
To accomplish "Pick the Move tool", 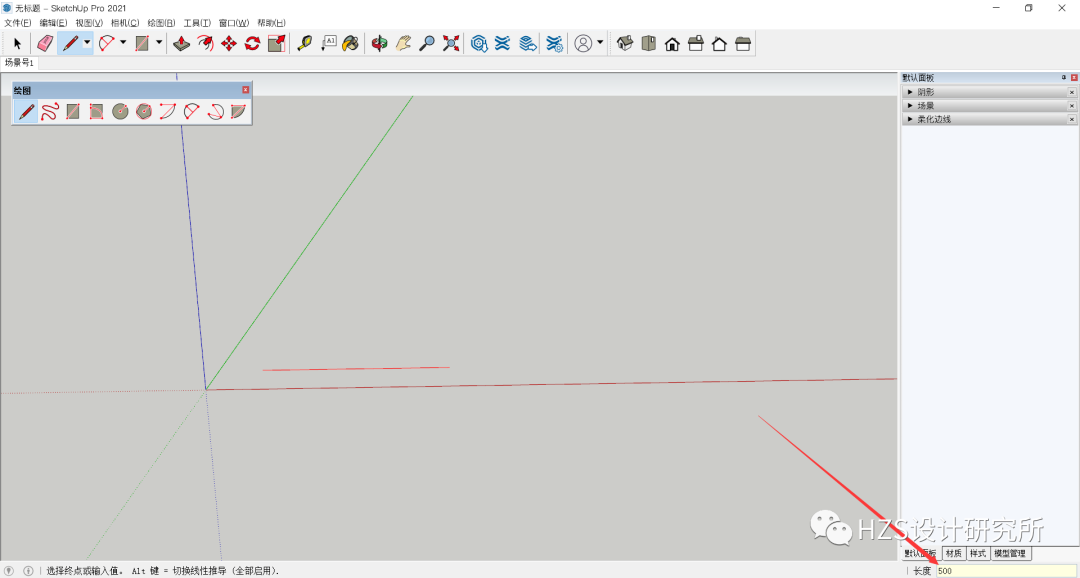I will click(228, 43).
